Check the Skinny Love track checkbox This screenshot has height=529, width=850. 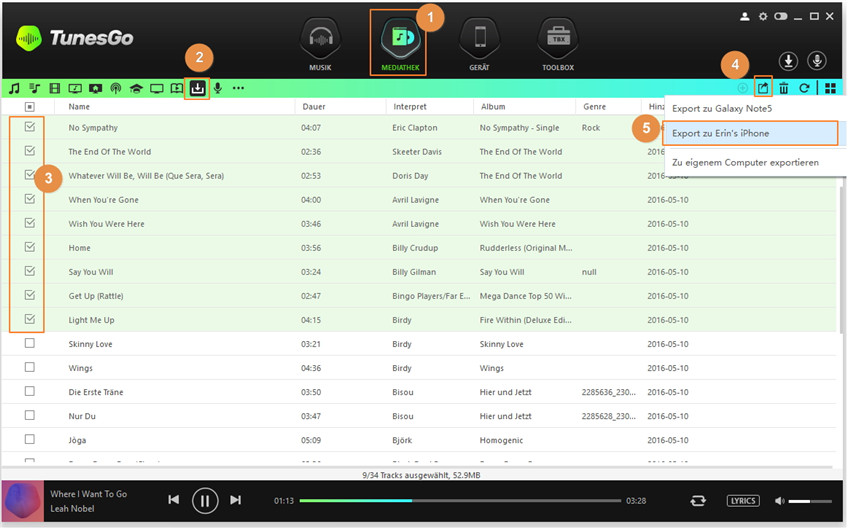click(29, 343)
